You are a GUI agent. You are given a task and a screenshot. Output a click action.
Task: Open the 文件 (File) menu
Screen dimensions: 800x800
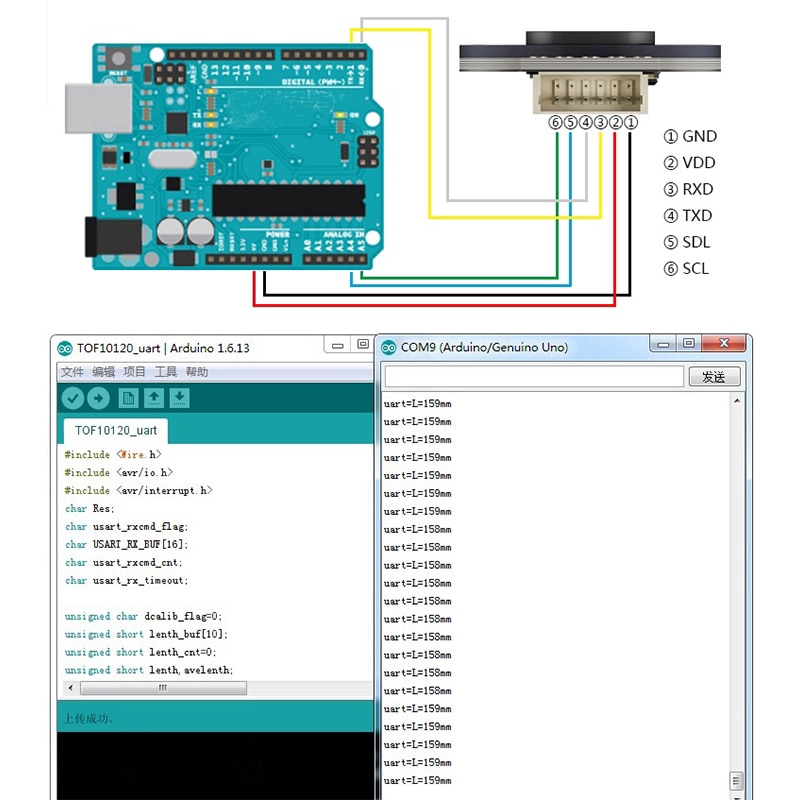(x=75, y=371)
